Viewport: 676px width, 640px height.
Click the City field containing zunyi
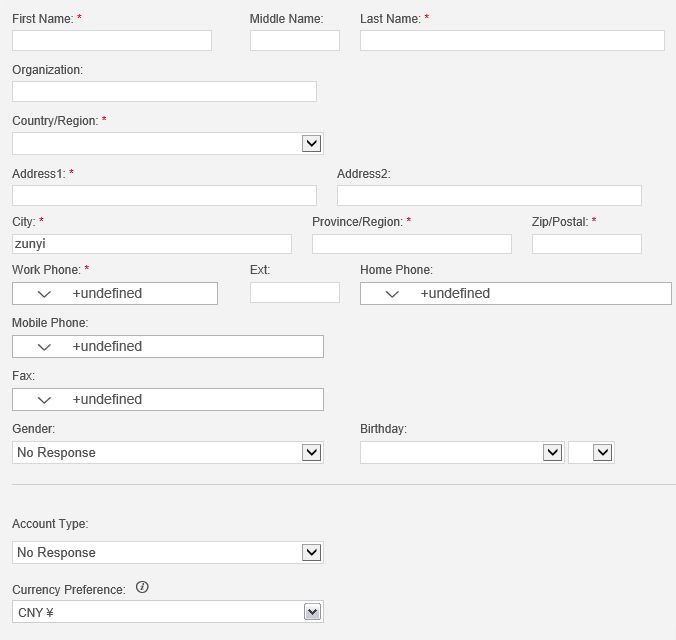(152, 244)
